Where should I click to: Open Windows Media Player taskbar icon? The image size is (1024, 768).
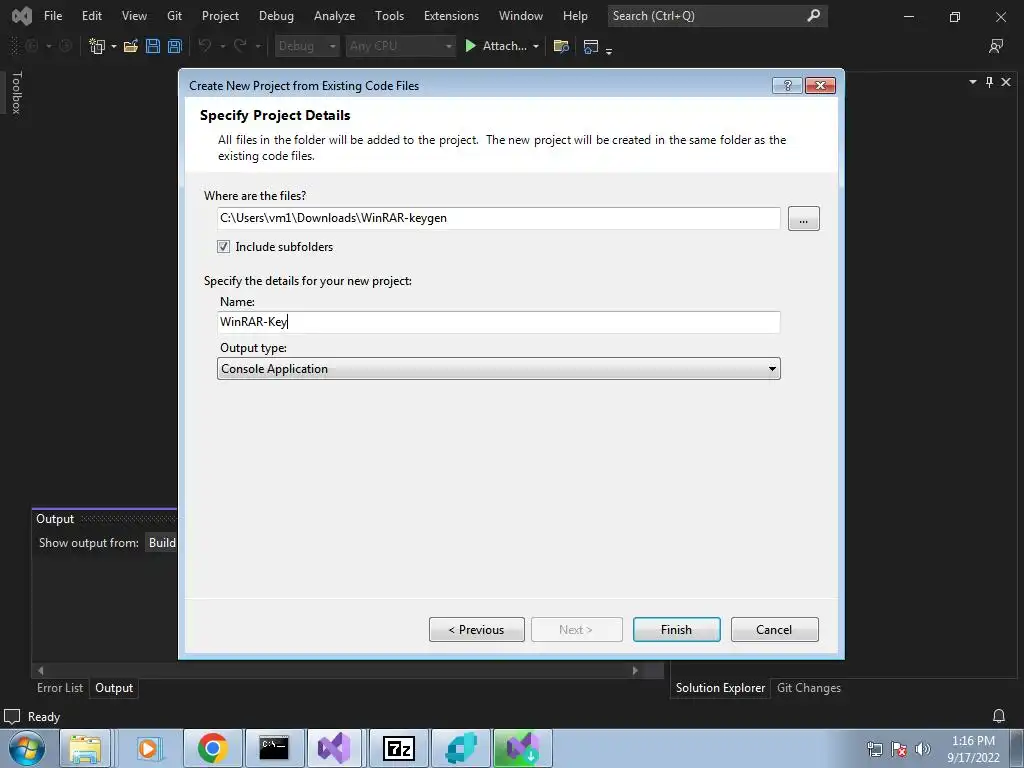(x=148, y=748)
